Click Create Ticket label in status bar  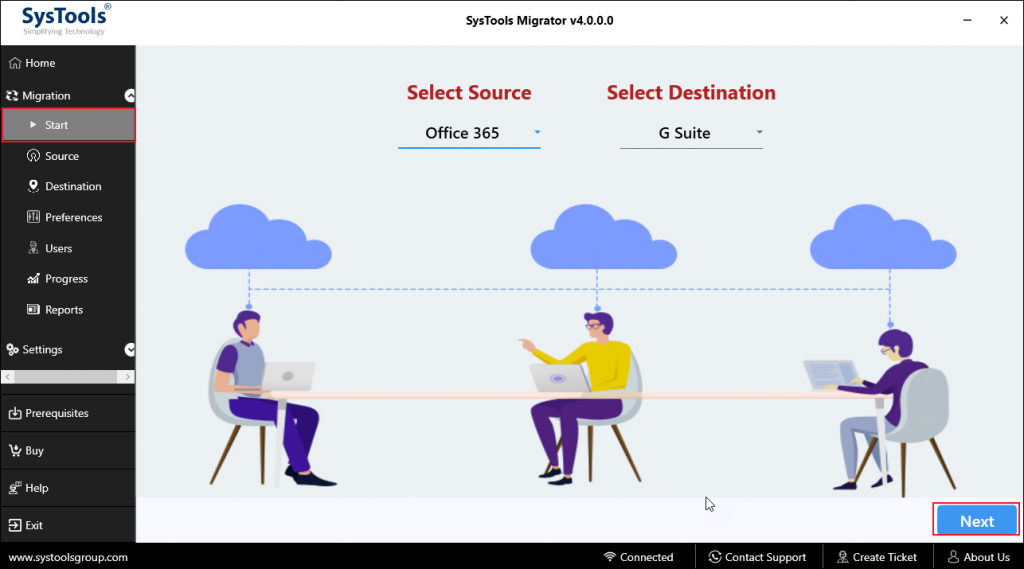[x=885, y=557]
